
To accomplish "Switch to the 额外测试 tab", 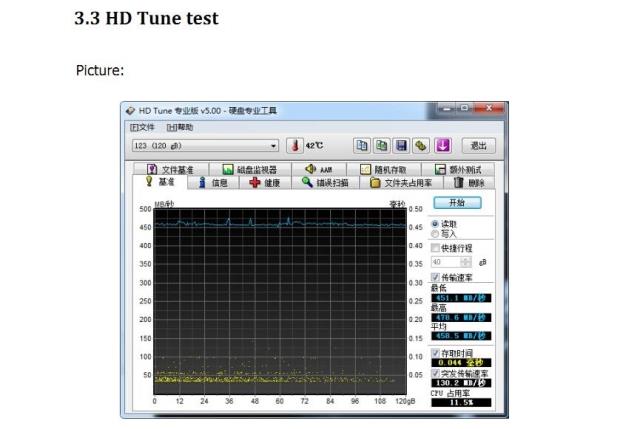I will (x=458, y=169).
